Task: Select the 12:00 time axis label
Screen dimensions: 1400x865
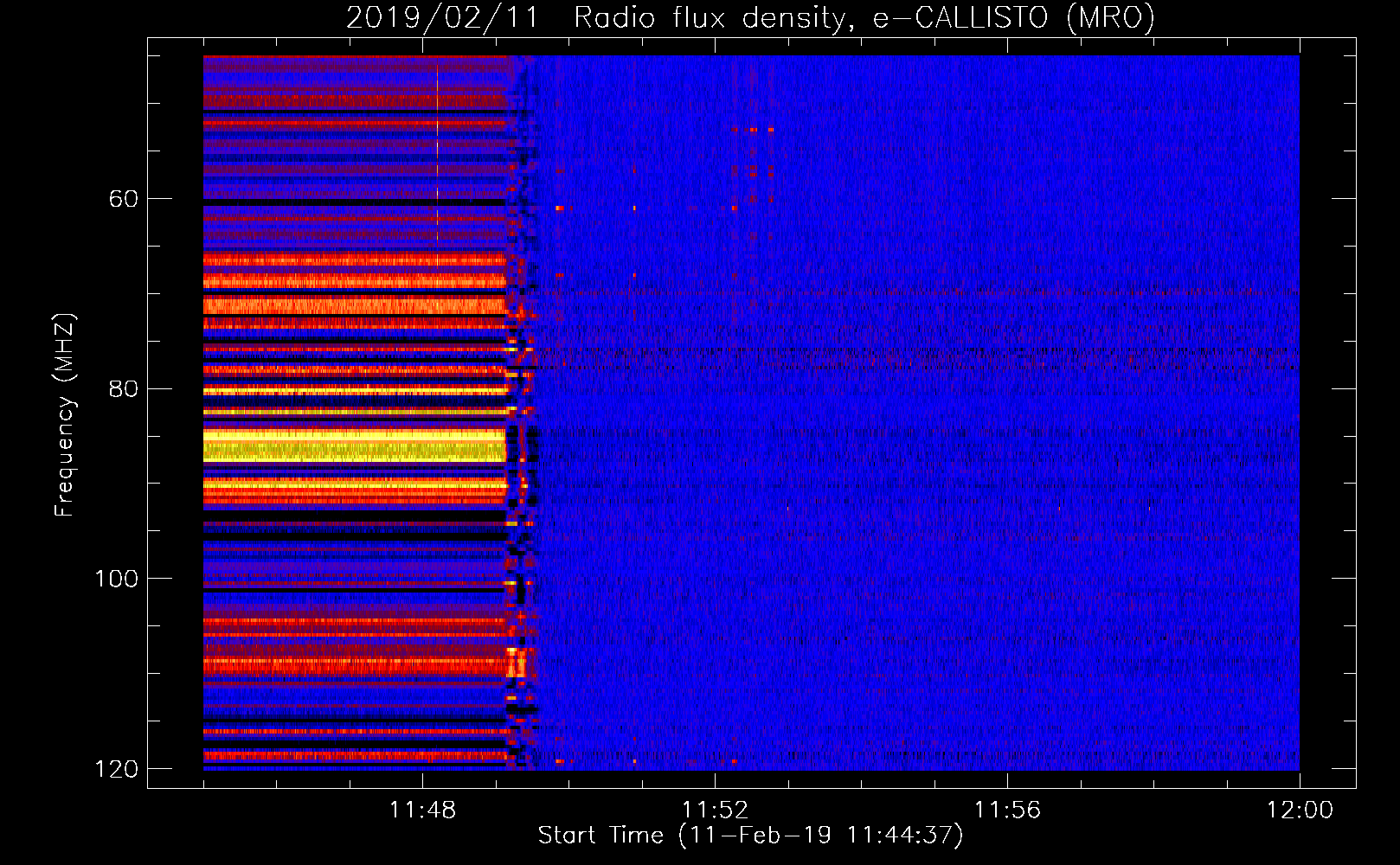Action: coord(1300,811)
